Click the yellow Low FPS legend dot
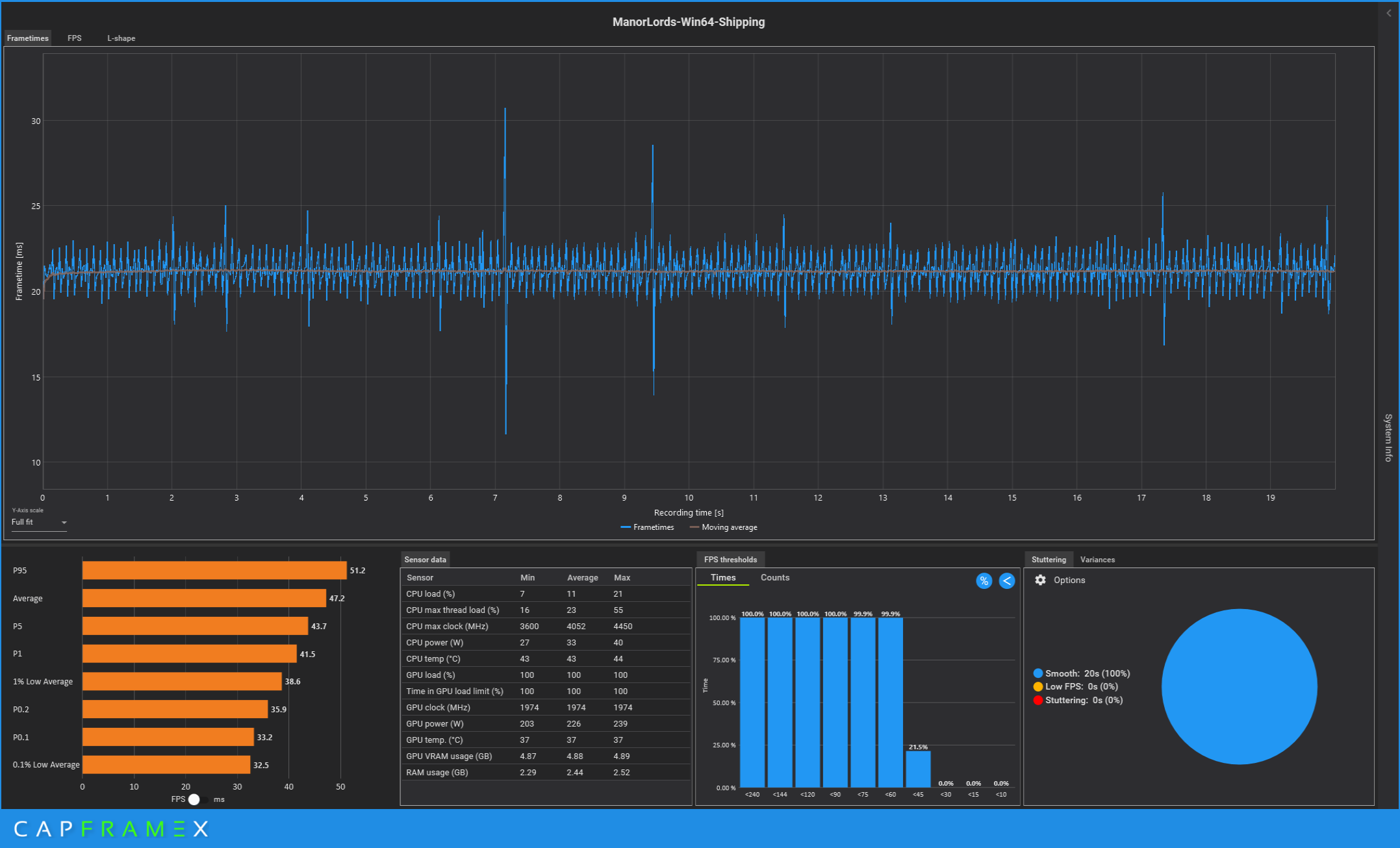 pos(1037,686)
